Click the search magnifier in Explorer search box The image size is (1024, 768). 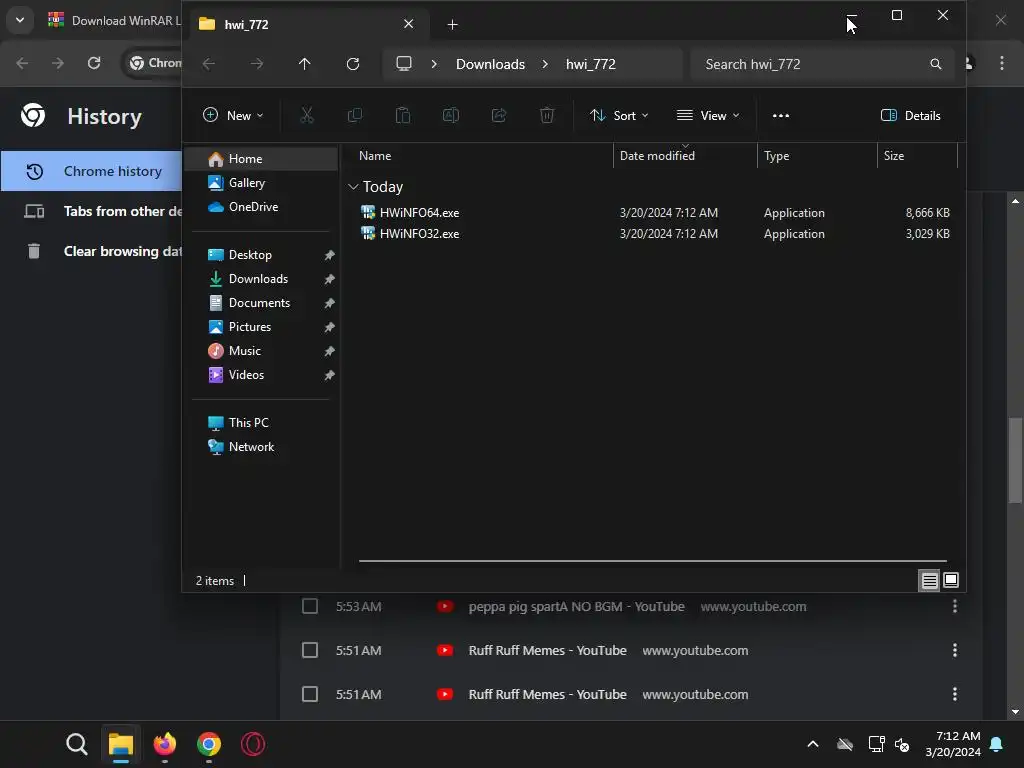click(935, 64)
